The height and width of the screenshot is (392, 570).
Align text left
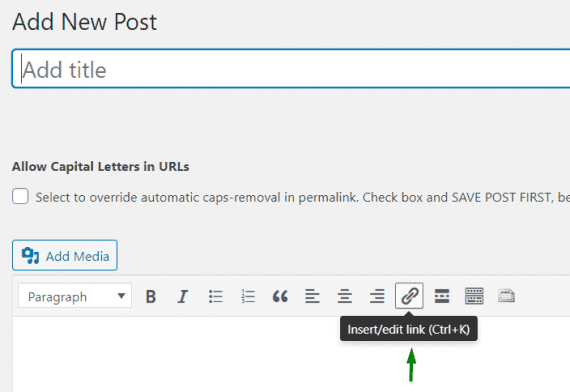[312, 296]
